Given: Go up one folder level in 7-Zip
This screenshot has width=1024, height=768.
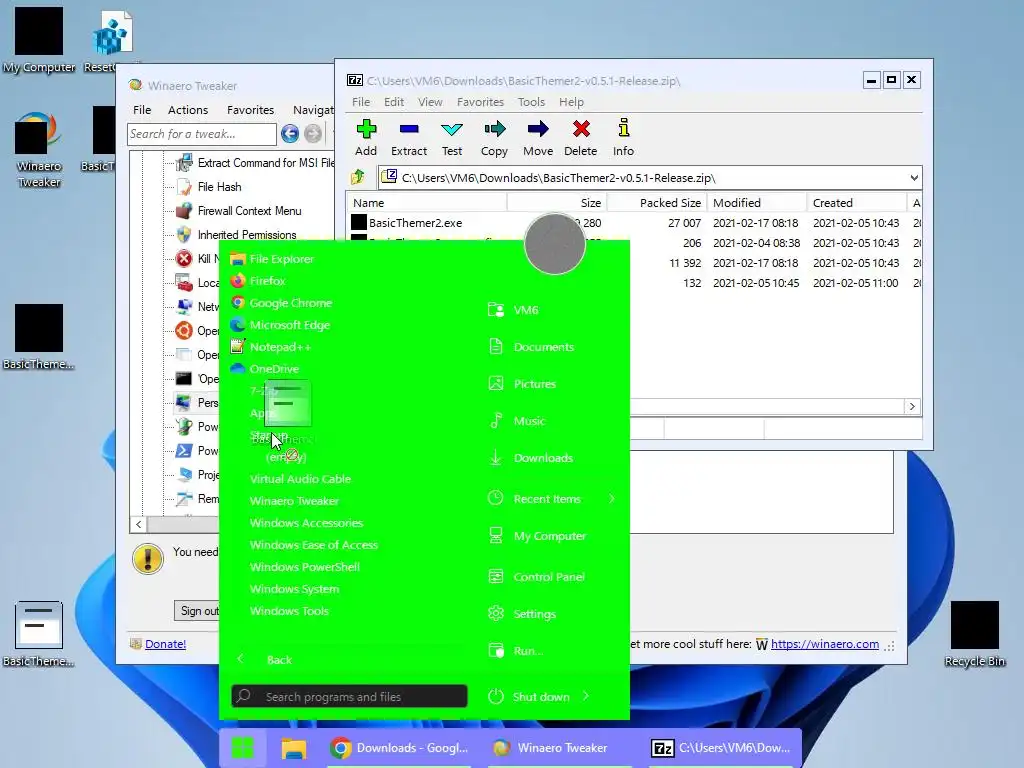Looking at the screenshot, I should click(358, 177).
